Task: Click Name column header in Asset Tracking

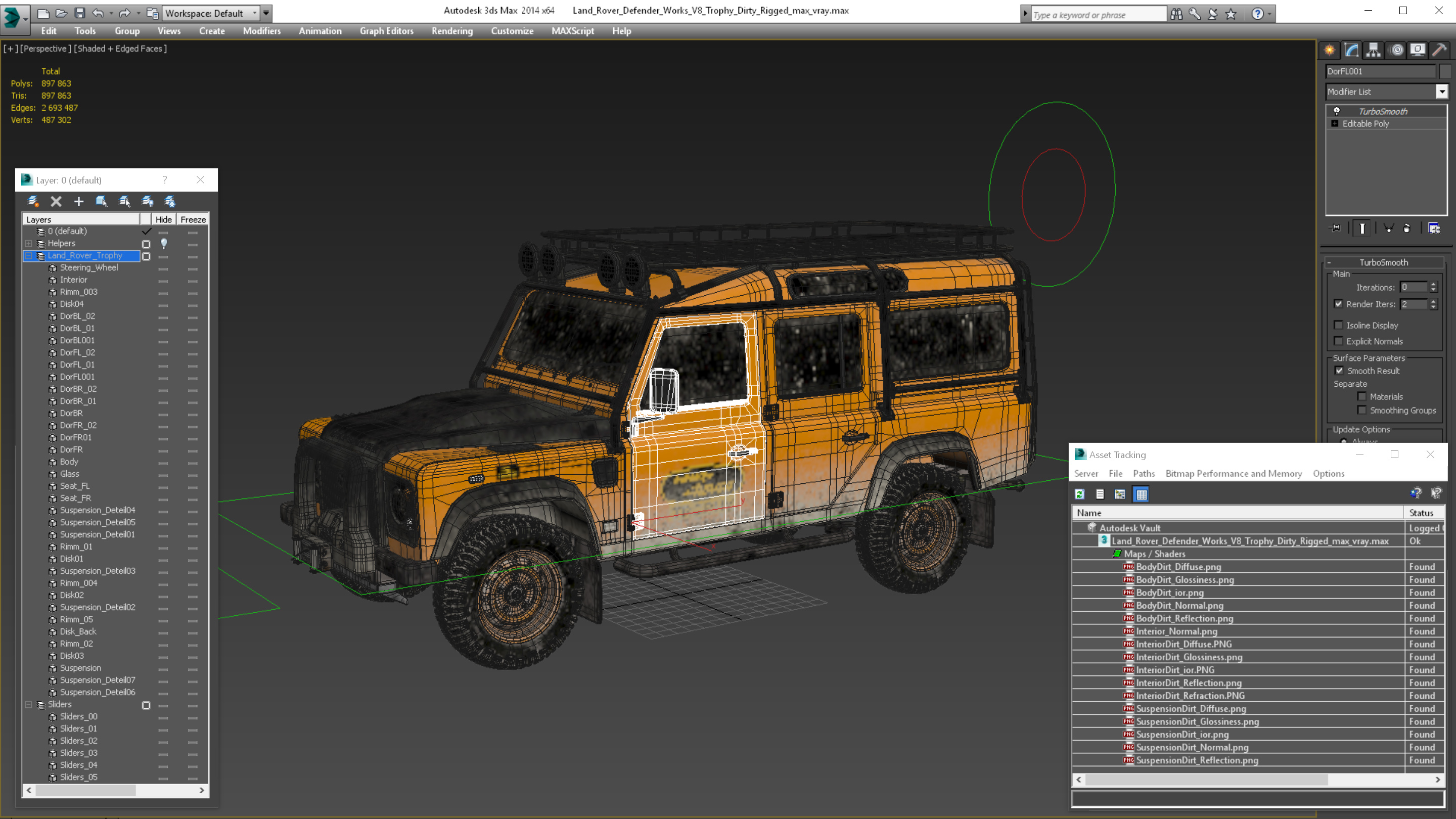Action: [x=1238, y=513]
